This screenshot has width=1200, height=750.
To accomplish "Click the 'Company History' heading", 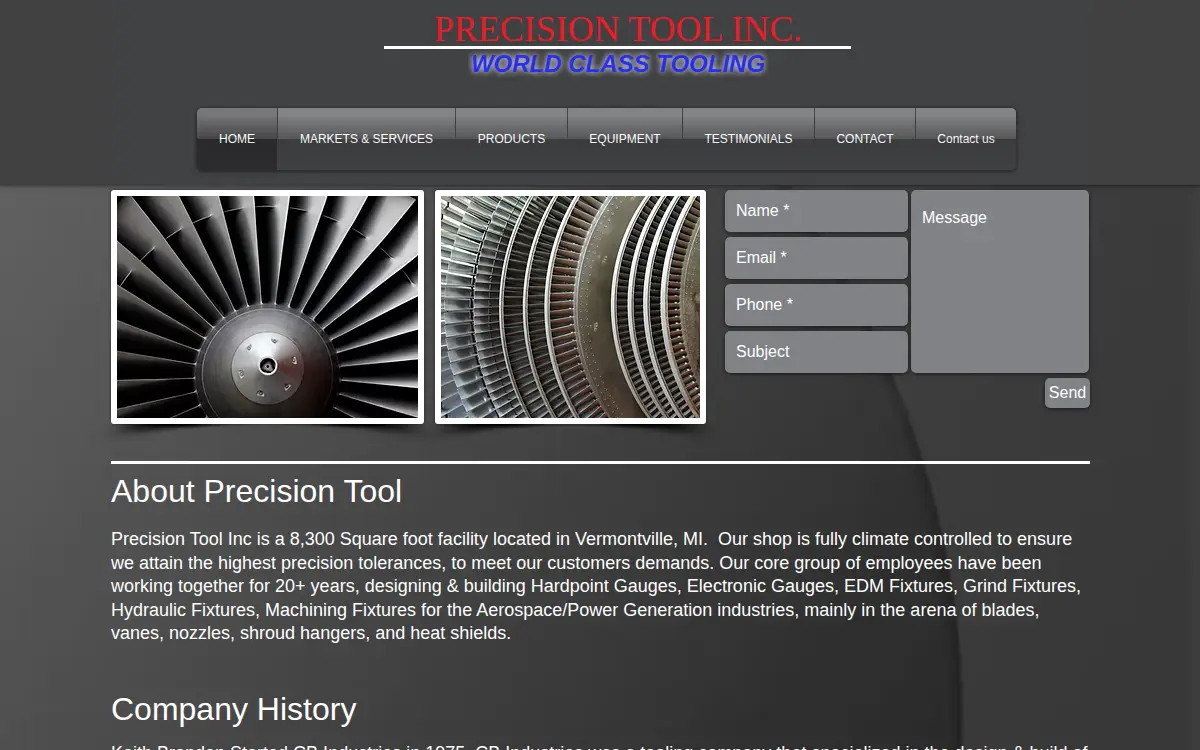I will tap(233, 709).
